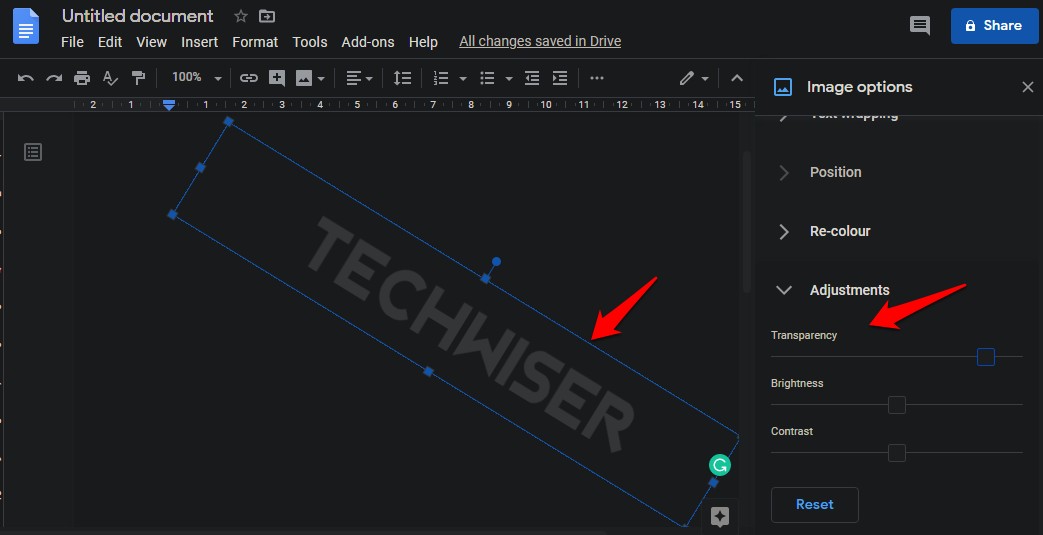1043x535 pixels.
Task: Open the Google Docs home icon
Action: [x=26, y=26]
